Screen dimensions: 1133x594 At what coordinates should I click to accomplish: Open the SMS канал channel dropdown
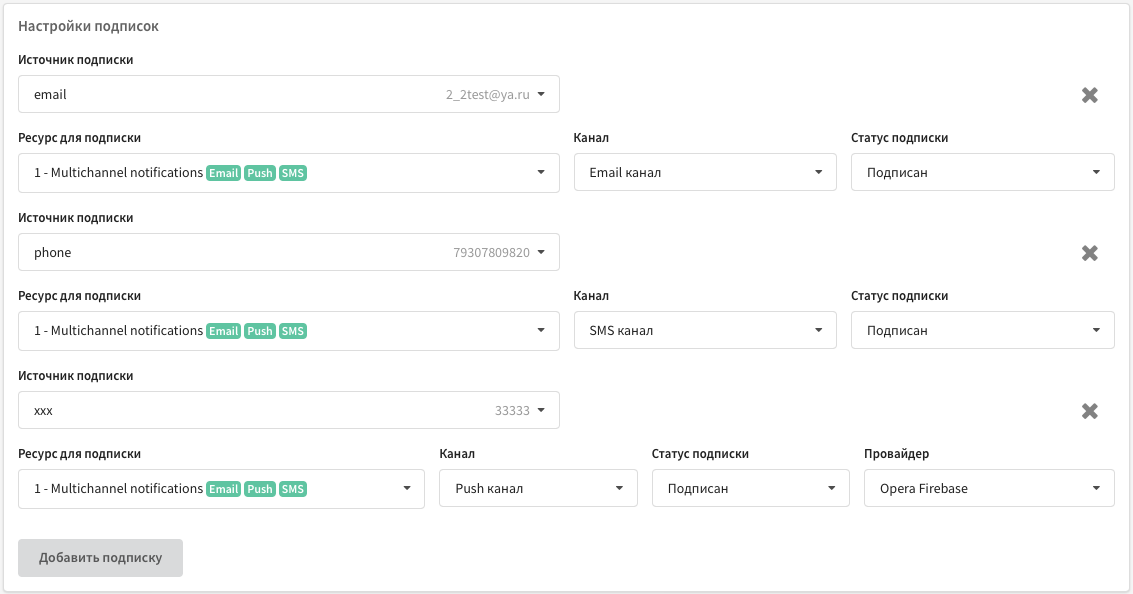705,330
